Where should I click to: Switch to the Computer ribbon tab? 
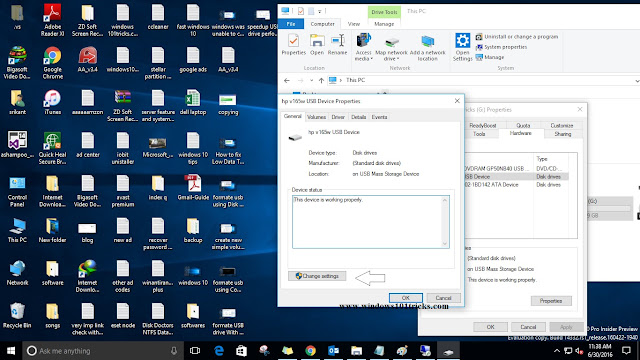point(322,24)
